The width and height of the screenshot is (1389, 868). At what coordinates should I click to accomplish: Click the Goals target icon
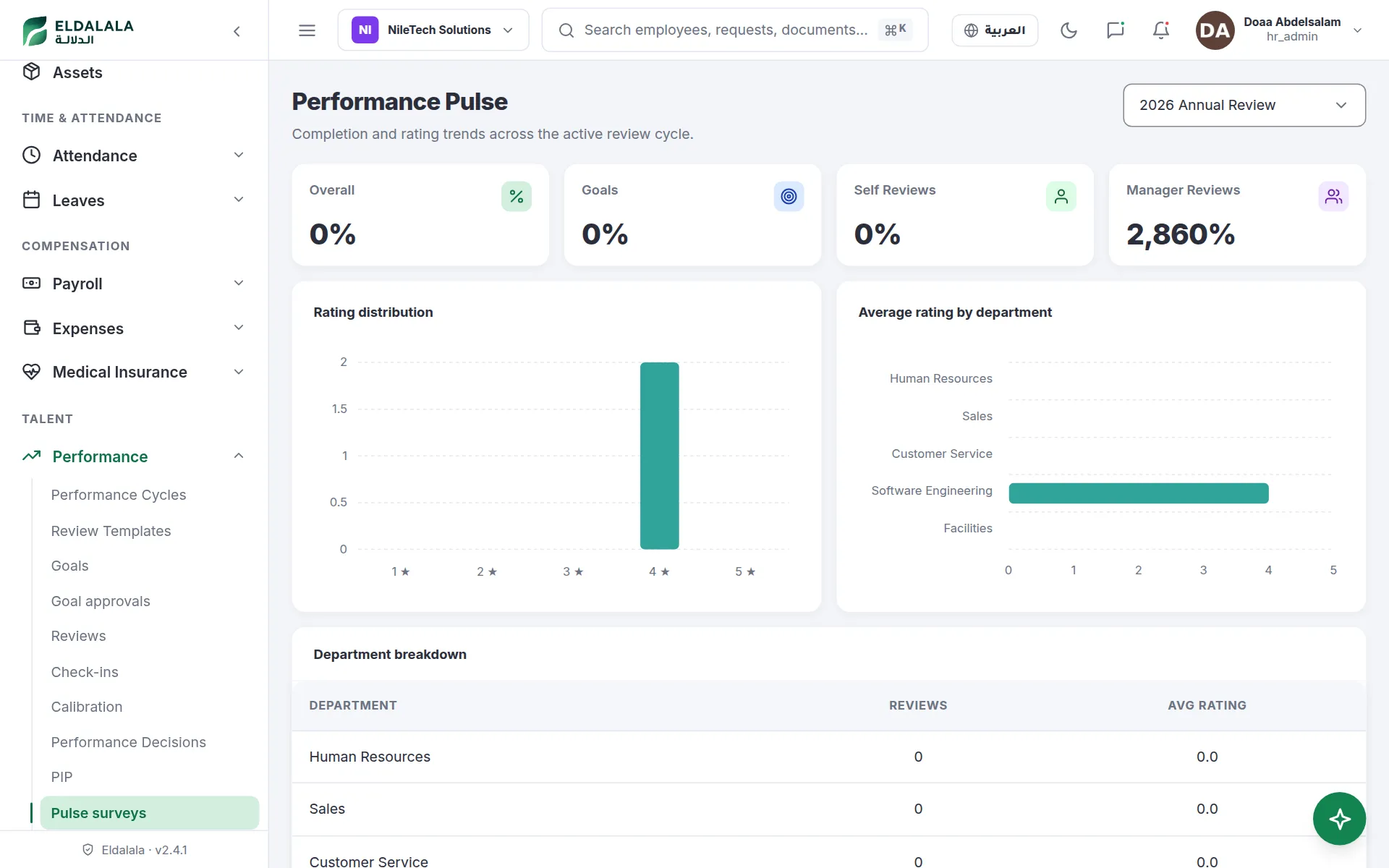coord(789,197)
